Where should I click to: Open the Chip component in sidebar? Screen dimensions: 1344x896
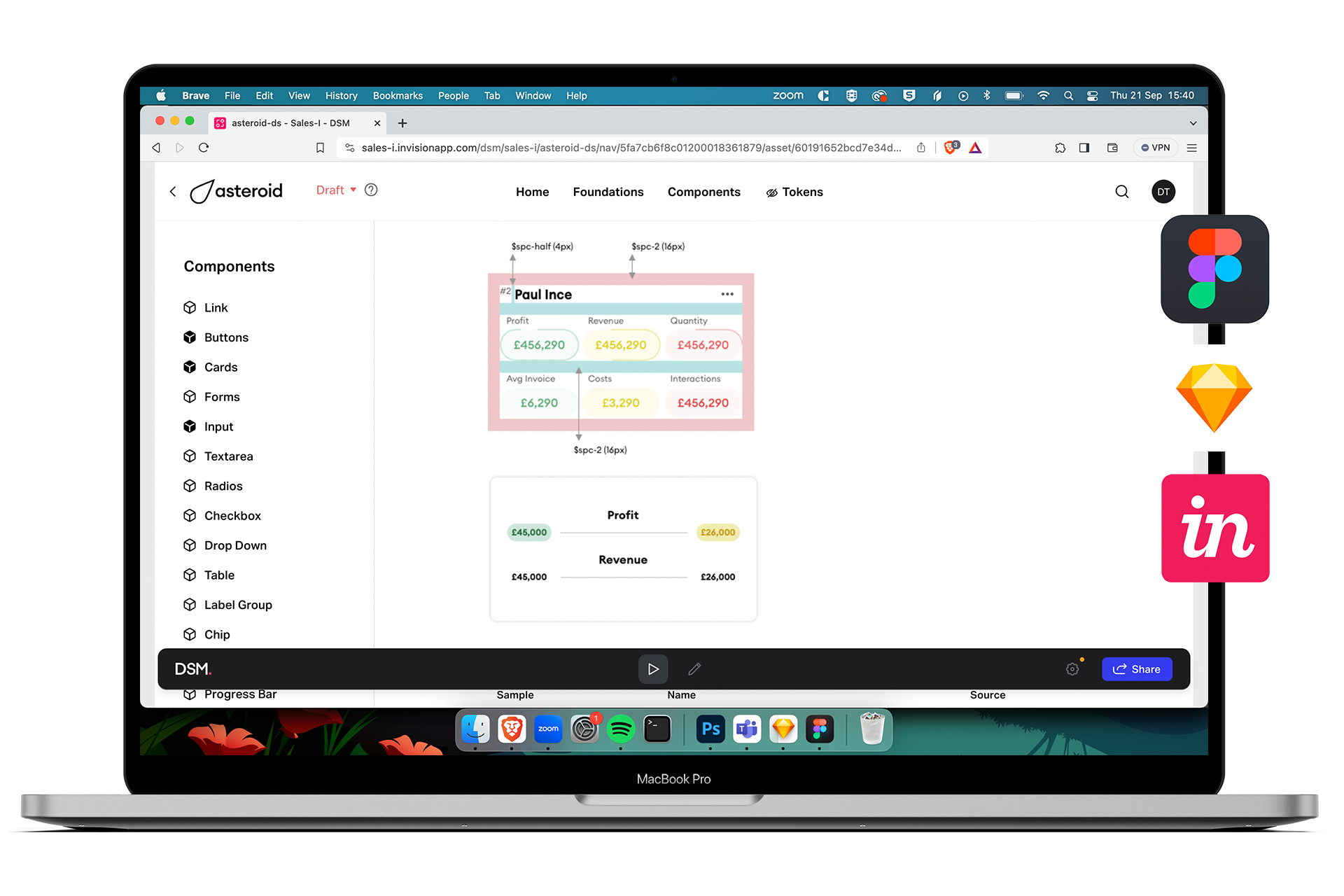[x=206, y=634]
